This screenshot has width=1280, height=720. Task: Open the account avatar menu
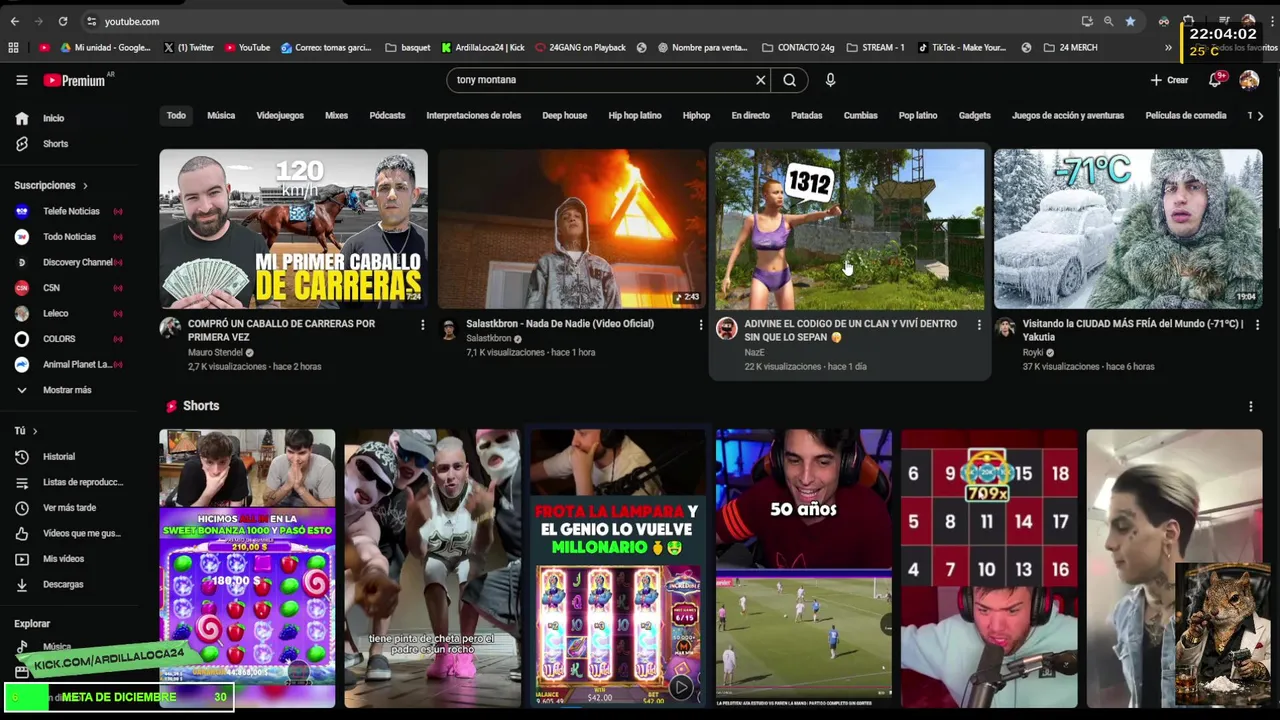[x=1249, y=80]
